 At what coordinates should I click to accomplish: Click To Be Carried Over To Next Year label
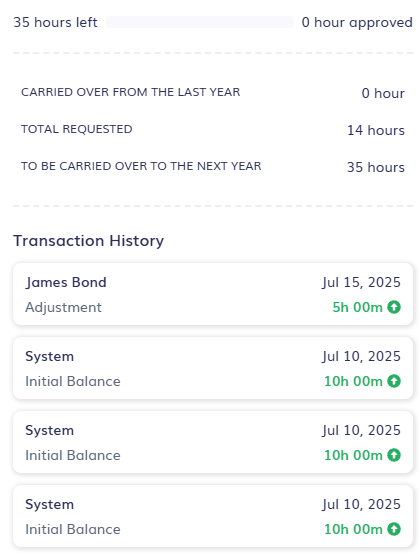141,166
